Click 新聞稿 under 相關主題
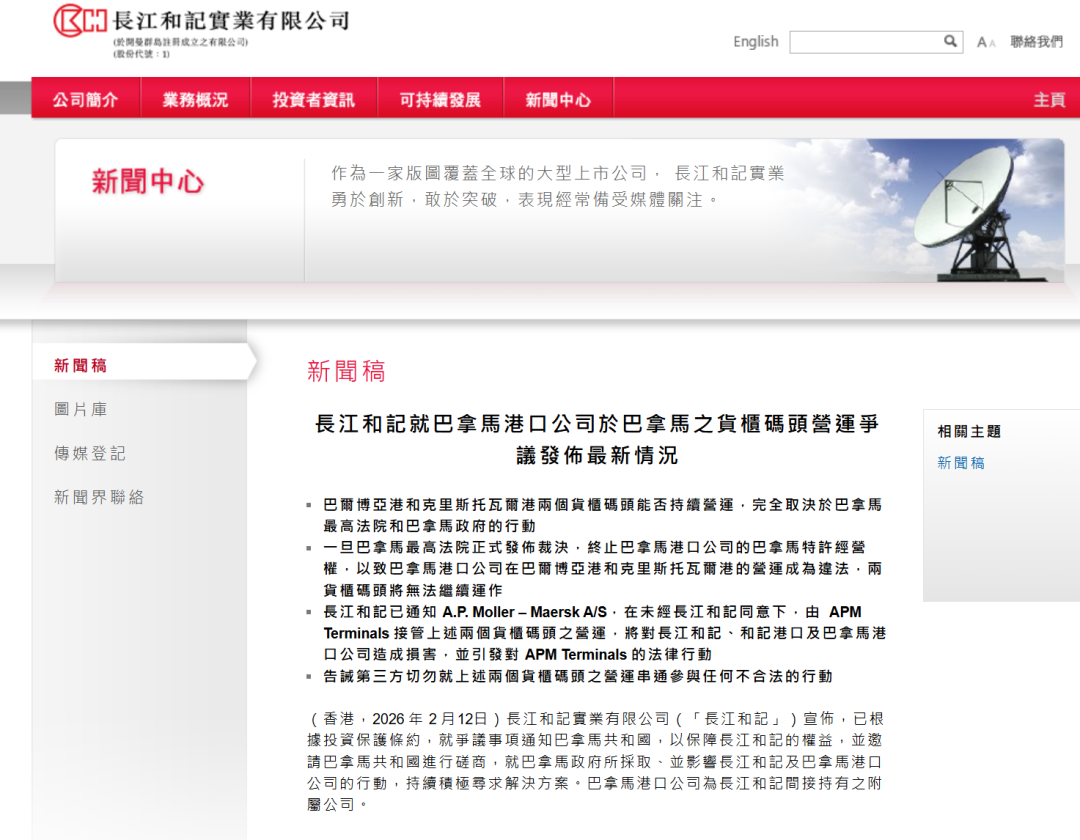 pyautogui.click(x=960, y=464)
